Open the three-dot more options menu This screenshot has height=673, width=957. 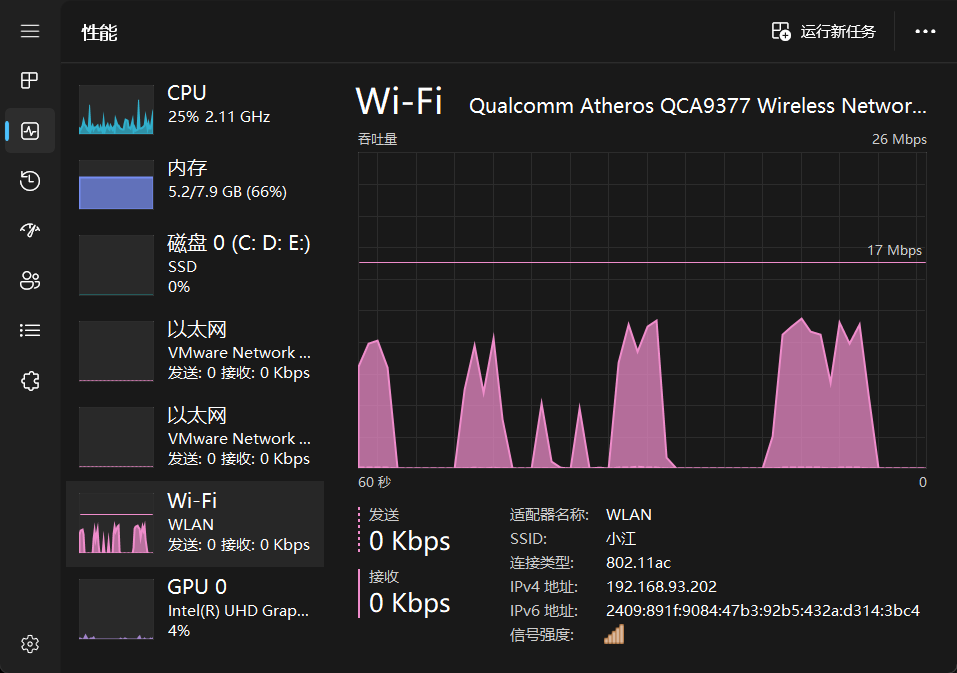pyautogui.click(x=925, y=31)
